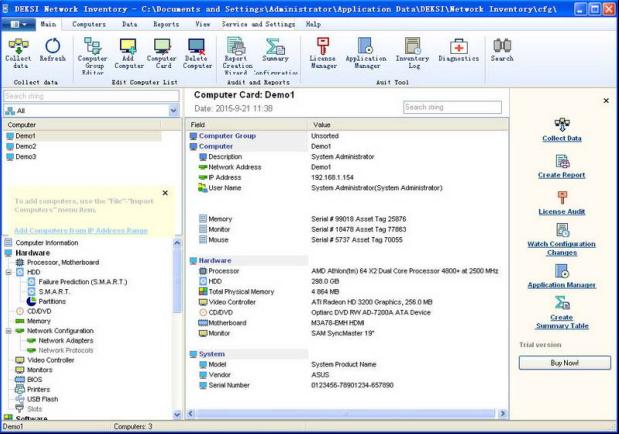Click the Create Summary Table link
The image size is (619, 434).
[x=562, y=322]
